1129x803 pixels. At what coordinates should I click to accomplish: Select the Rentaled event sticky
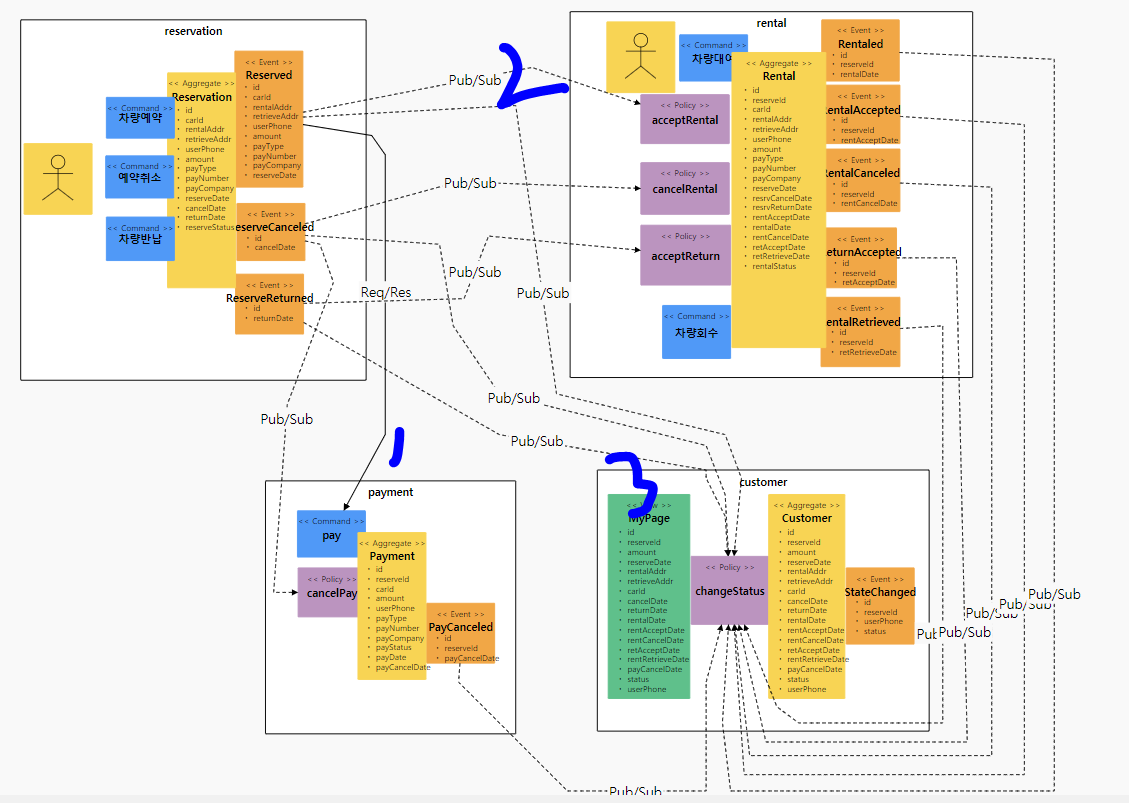pyautogui.click(x=860, y=50)
